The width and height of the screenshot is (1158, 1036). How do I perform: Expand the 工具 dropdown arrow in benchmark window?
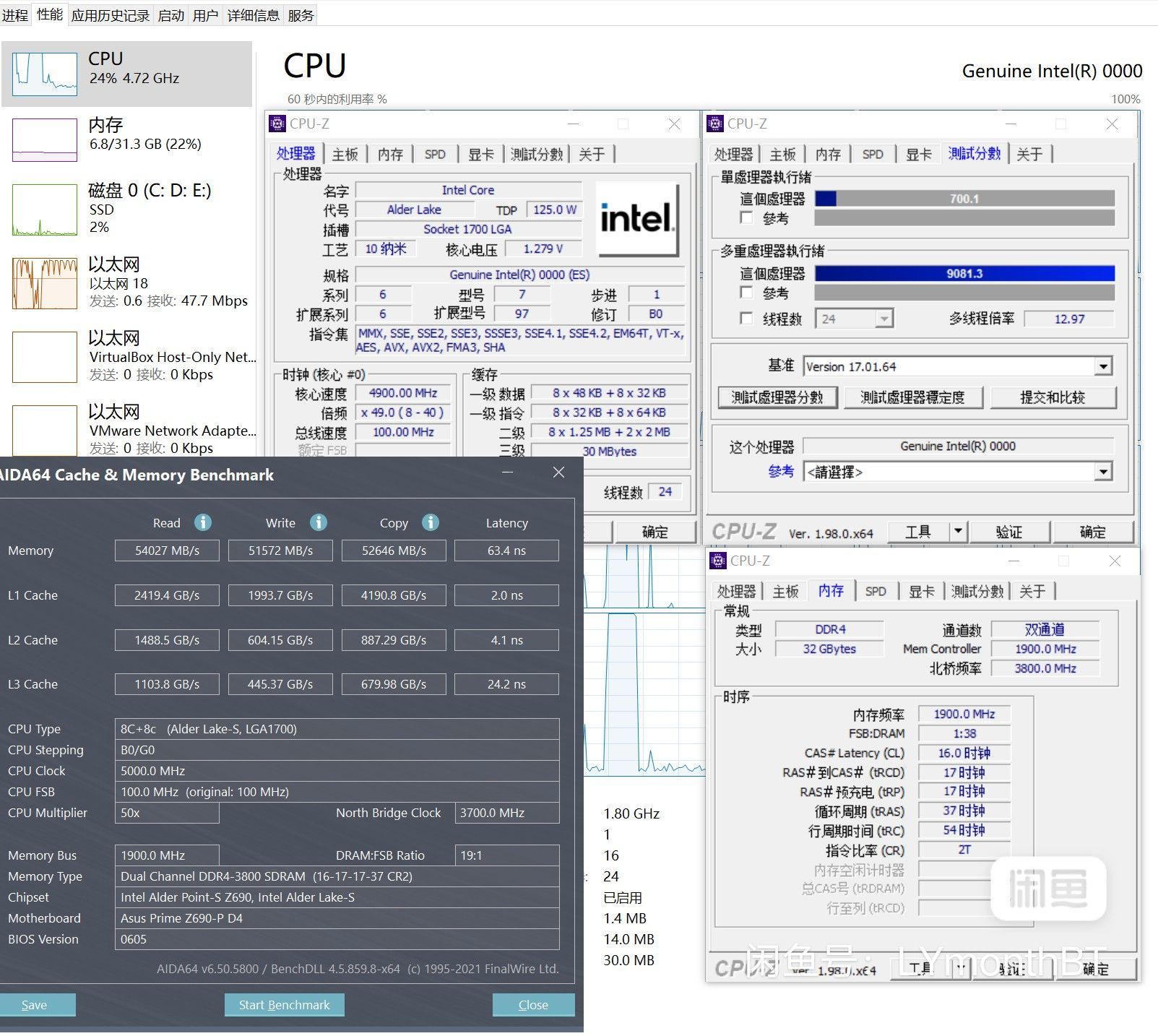(x=958, y=532)
